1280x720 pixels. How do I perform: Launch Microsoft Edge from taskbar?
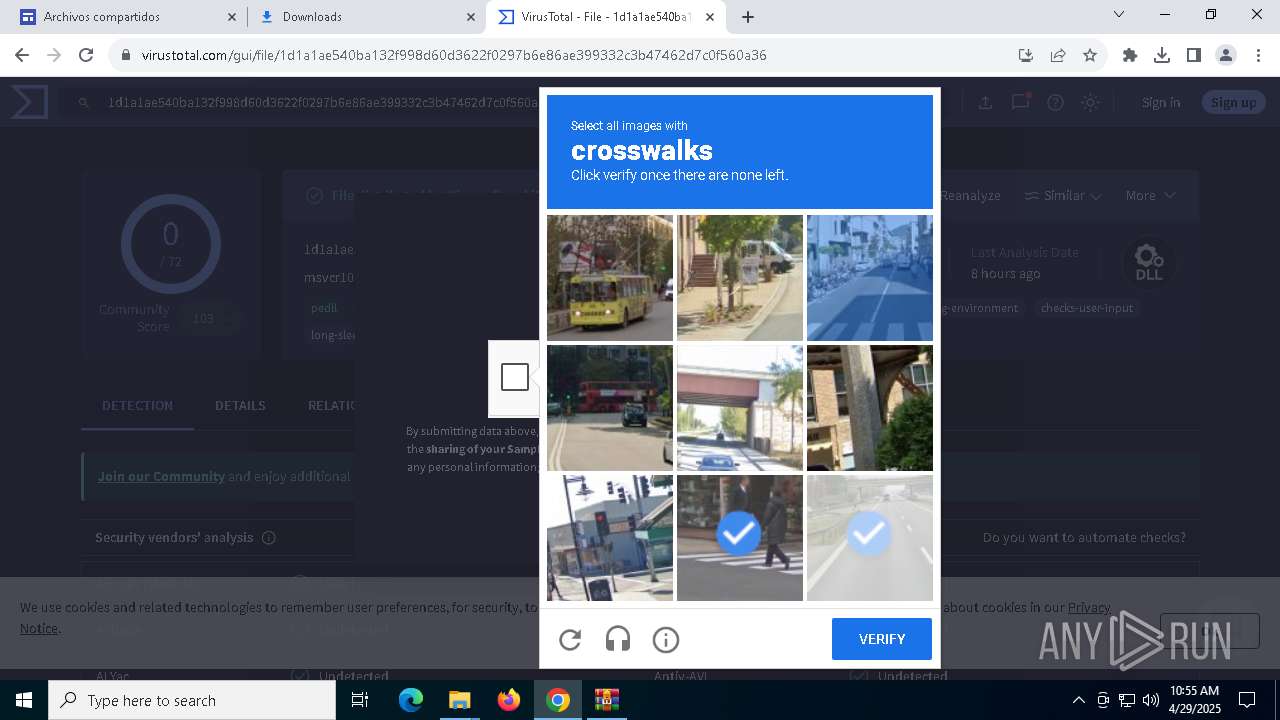click(411, 700)
